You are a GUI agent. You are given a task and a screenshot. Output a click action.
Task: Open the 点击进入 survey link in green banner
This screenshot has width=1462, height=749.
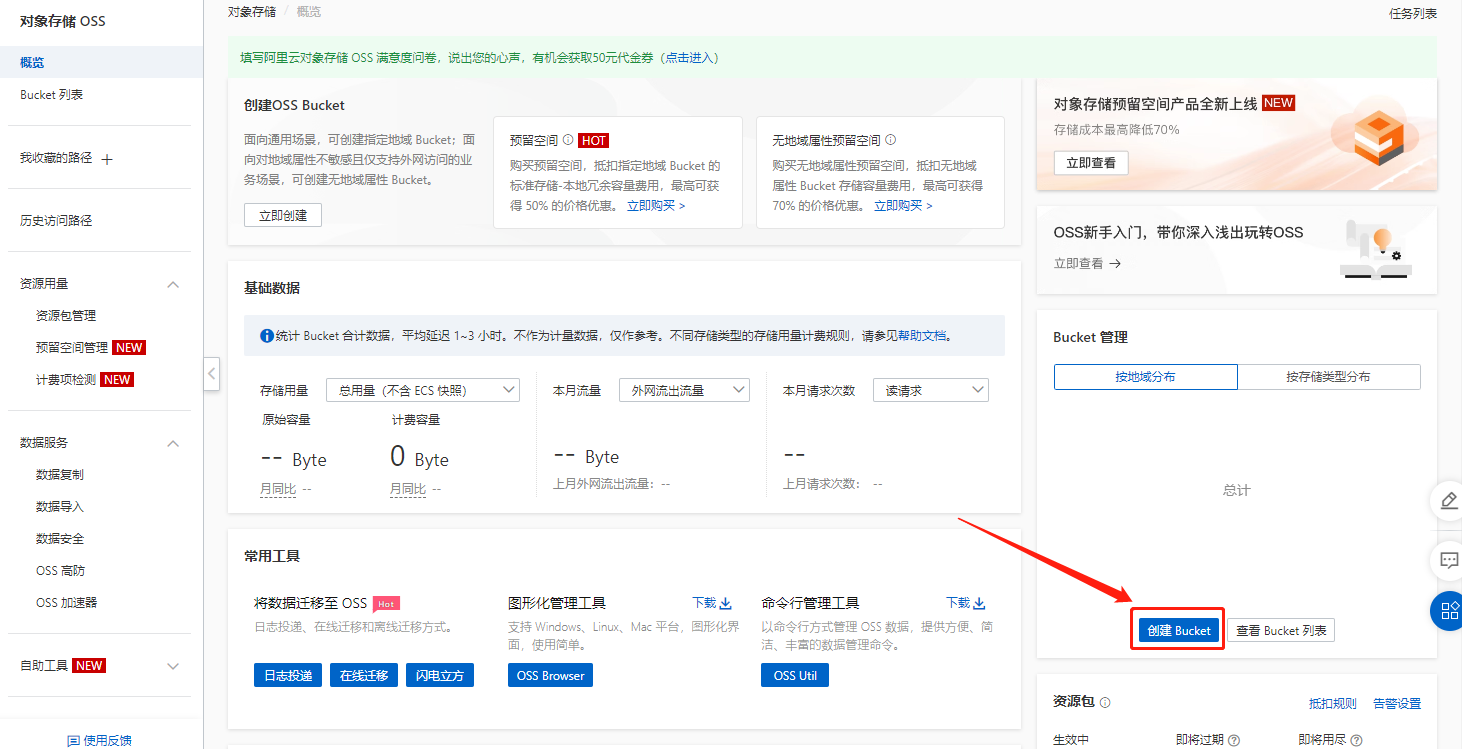(691, 58)
